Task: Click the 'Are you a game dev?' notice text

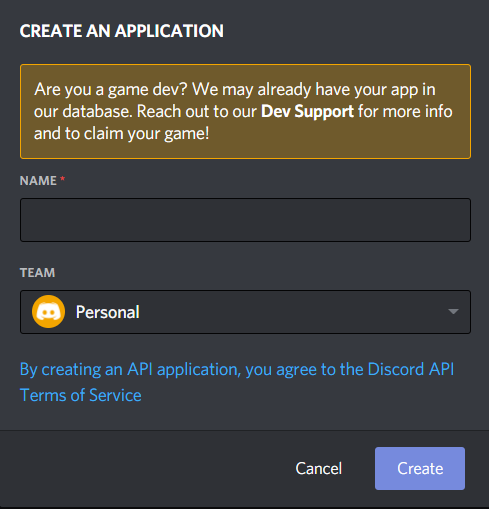Action: tap(243, 111)
